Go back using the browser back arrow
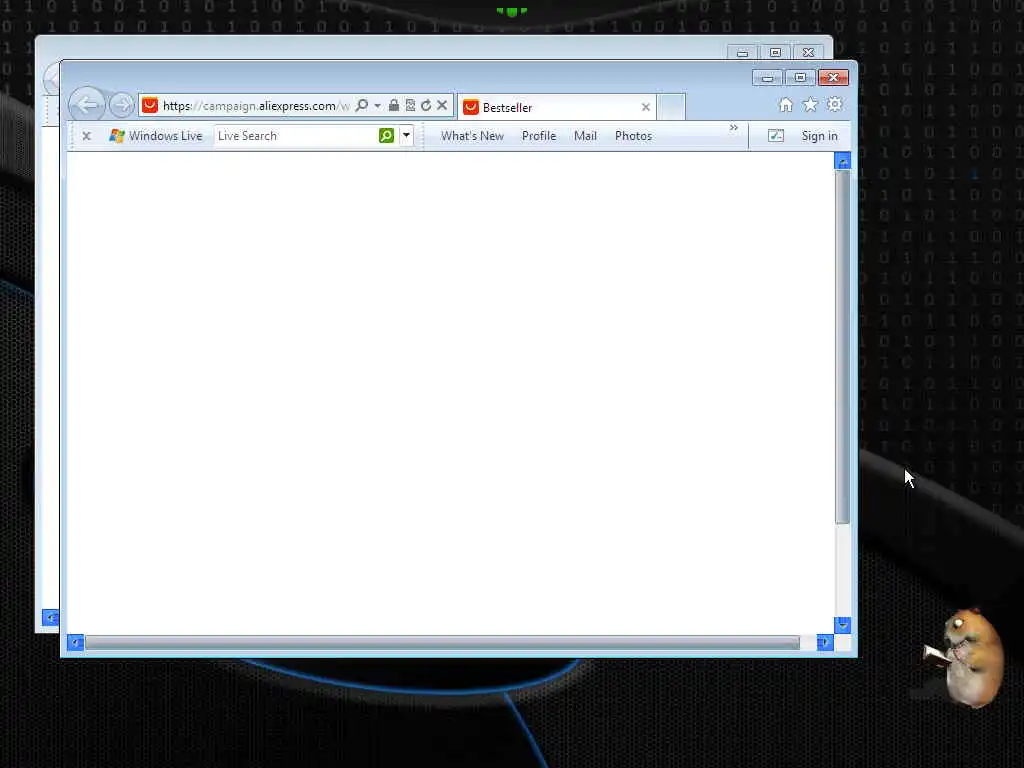The image size is (1024, 768). pos(86,104)
